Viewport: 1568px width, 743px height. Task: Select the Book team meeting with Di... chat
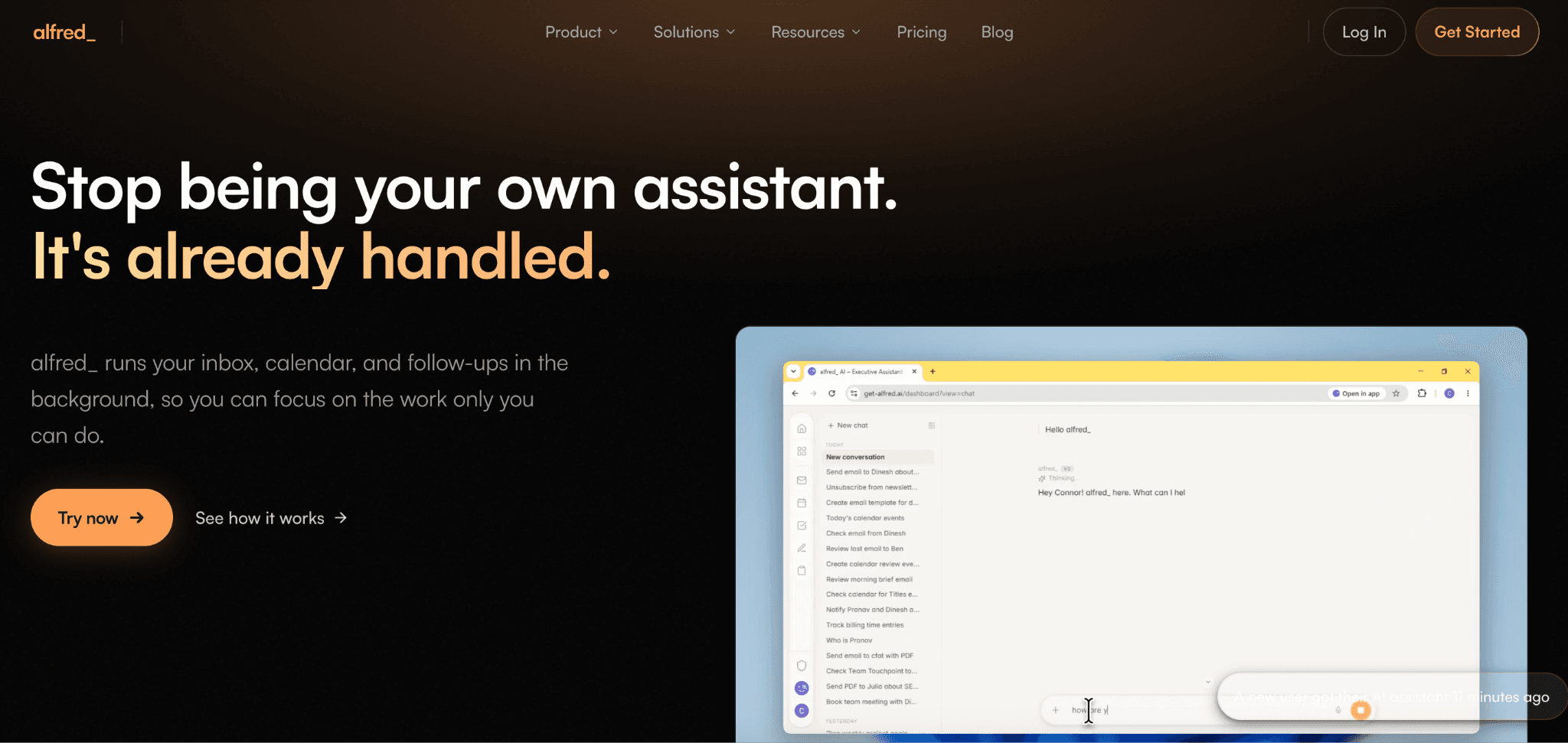(871, 702)
